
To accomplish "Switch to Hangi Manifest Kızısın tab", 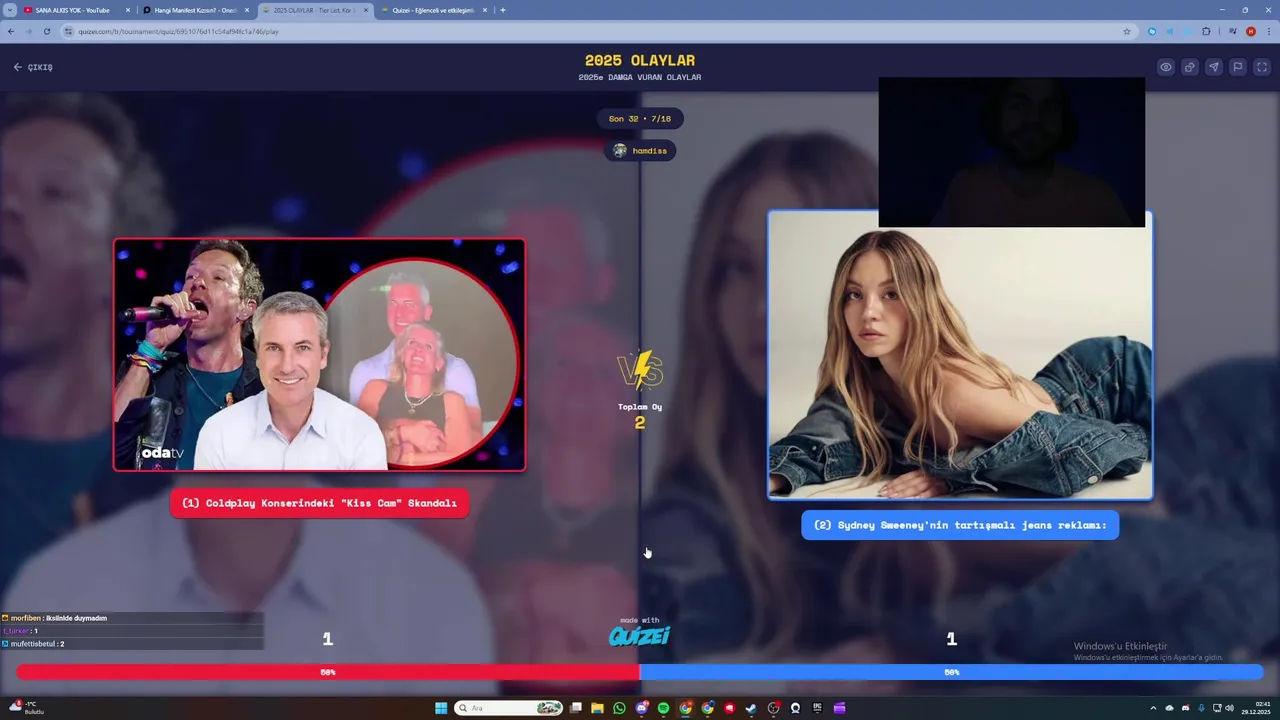I will click(x=195, y=10).
